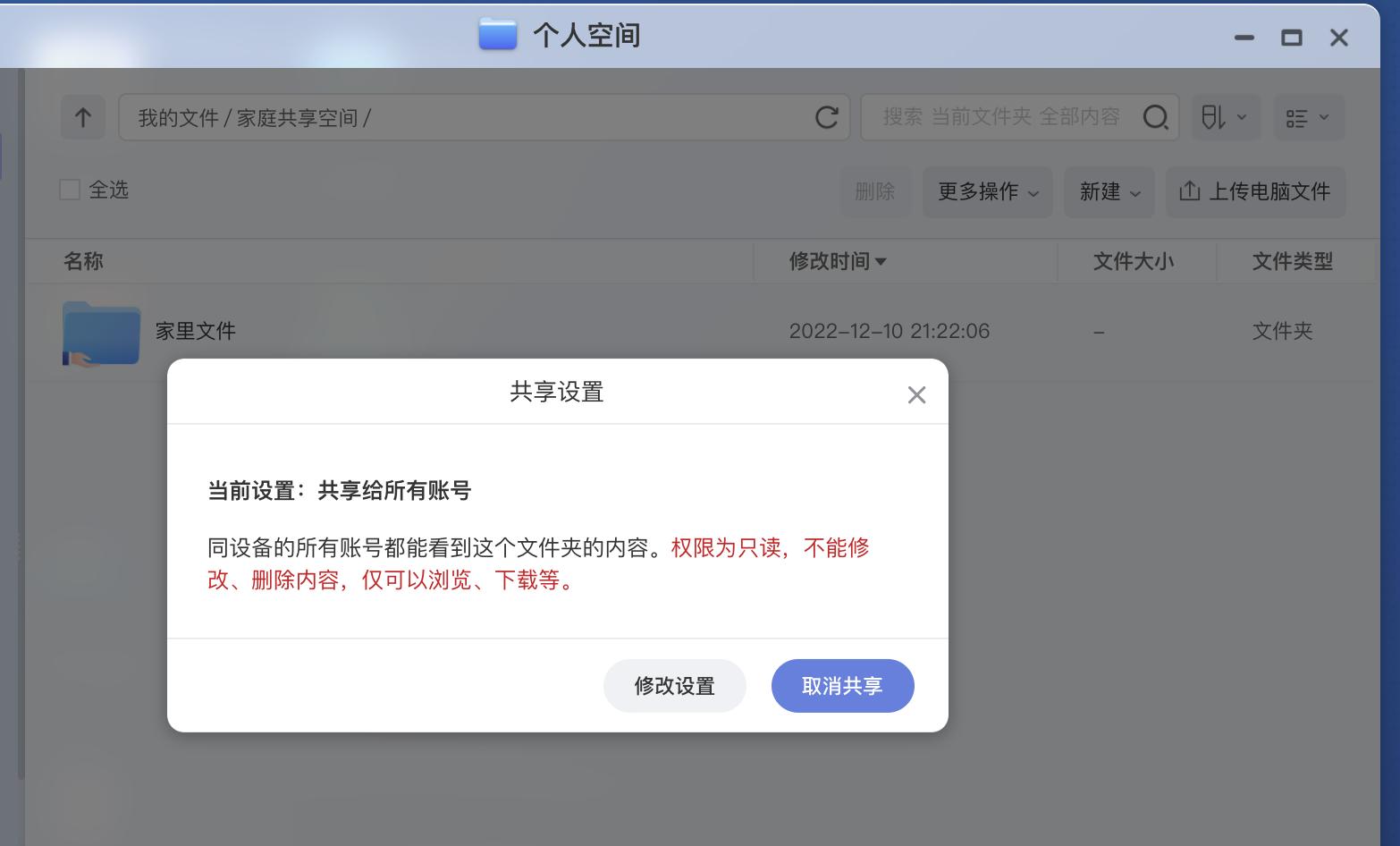Click the upload icon on 上传电脑文件 button
Screen dimensions: 1400x846
coord(1190,191)
